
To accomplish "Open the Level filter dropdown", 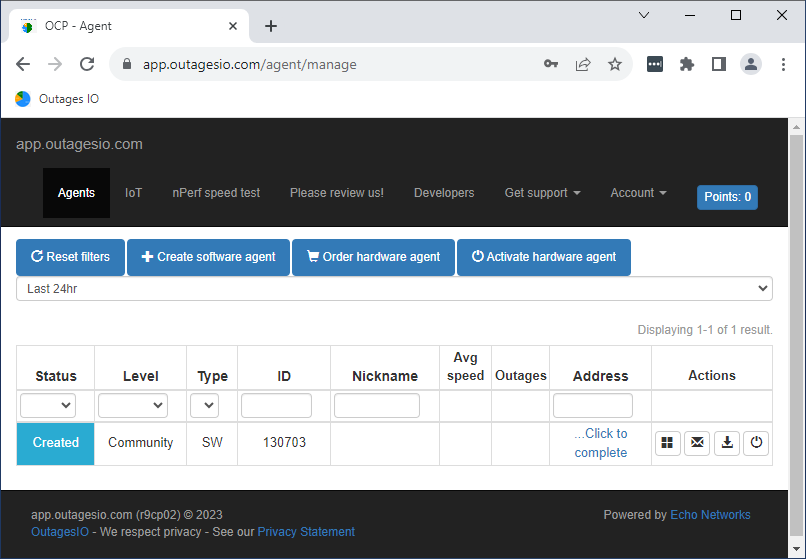I will click(133, 405).
